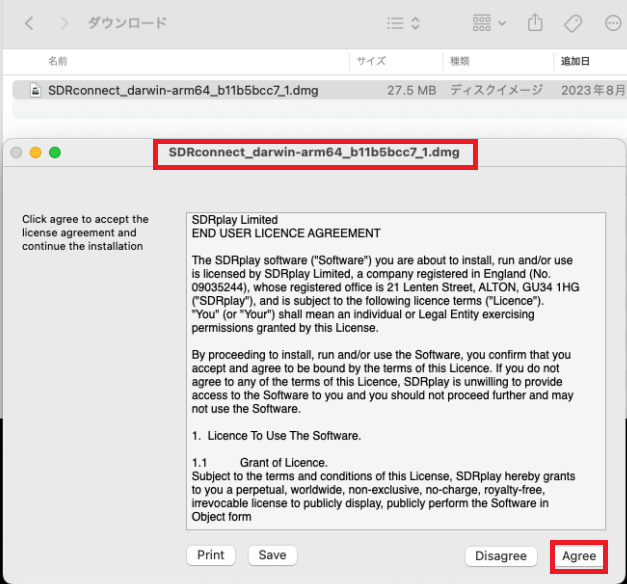Sort by the 追加日 column header
The width and height of the screenshot is (627, 584).
(575, 61)
